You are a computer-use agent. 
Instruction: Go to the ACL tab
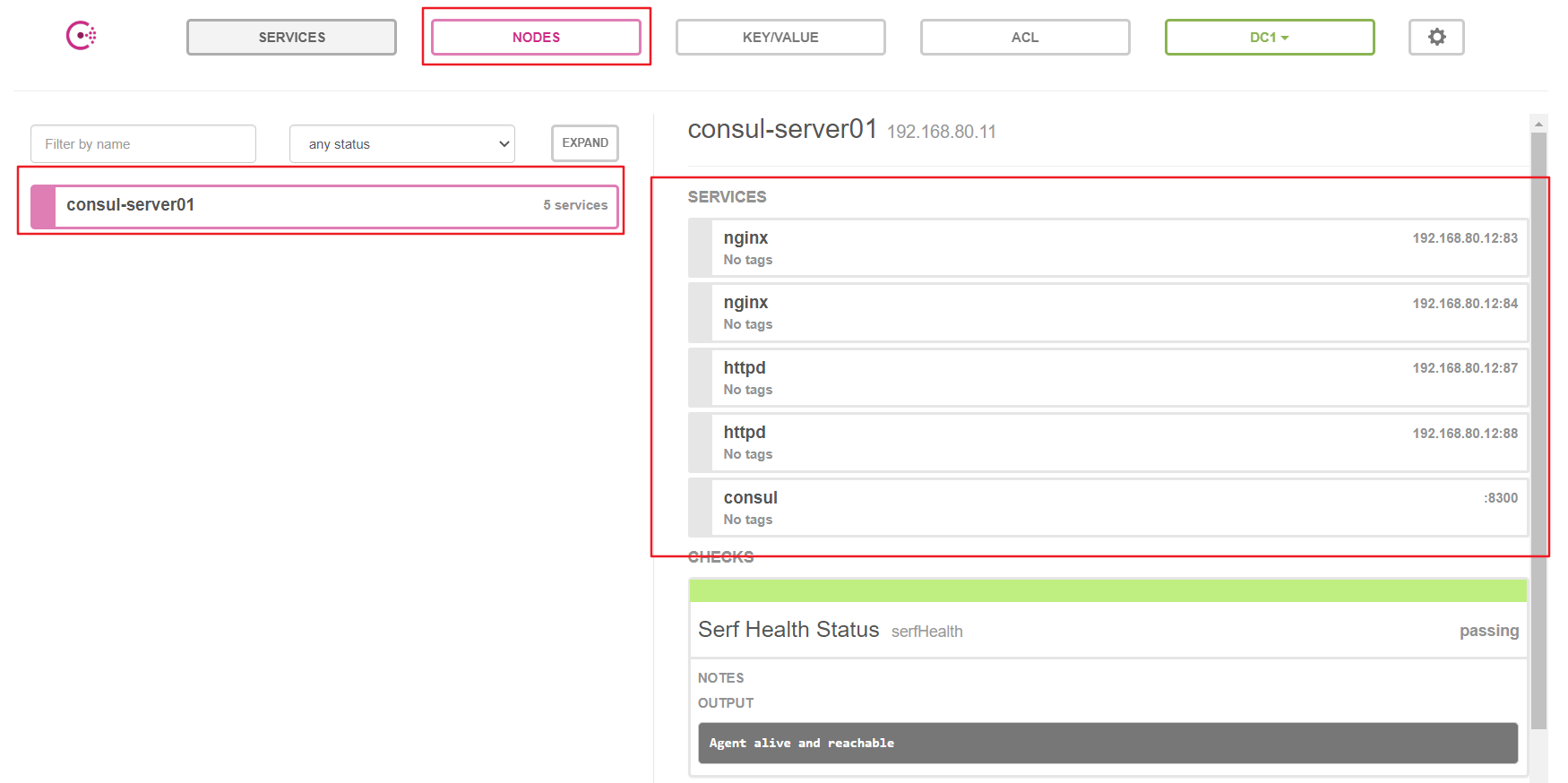[x=1025, y=37]
